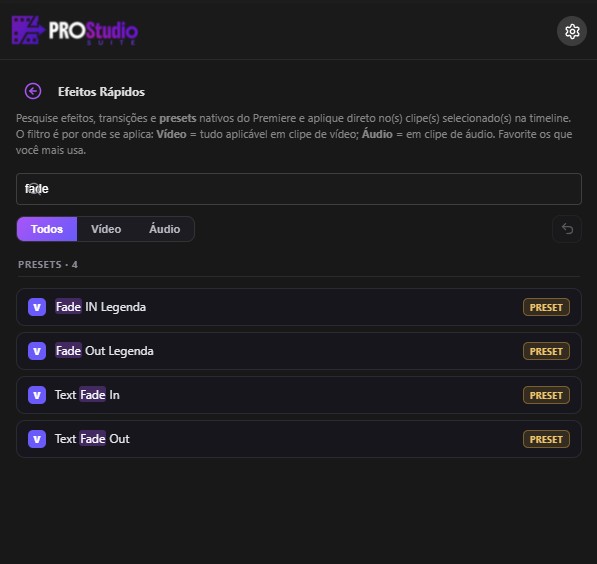Click the V icon on Text Fade In
The height and width of the screenshot is (564, 597).
(37, 395)
